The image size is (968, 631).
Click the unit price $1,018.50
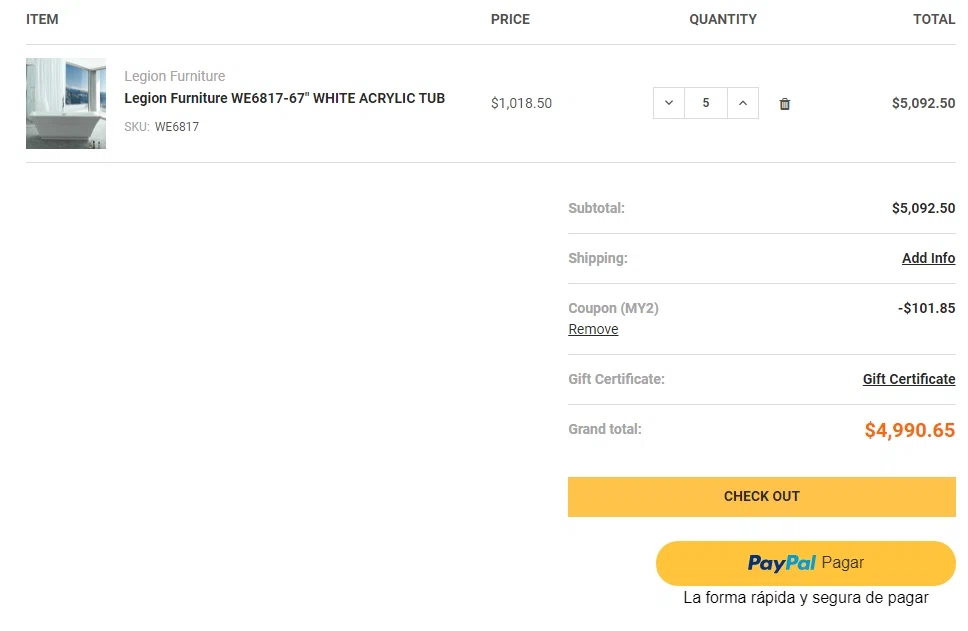click(521, 103)
